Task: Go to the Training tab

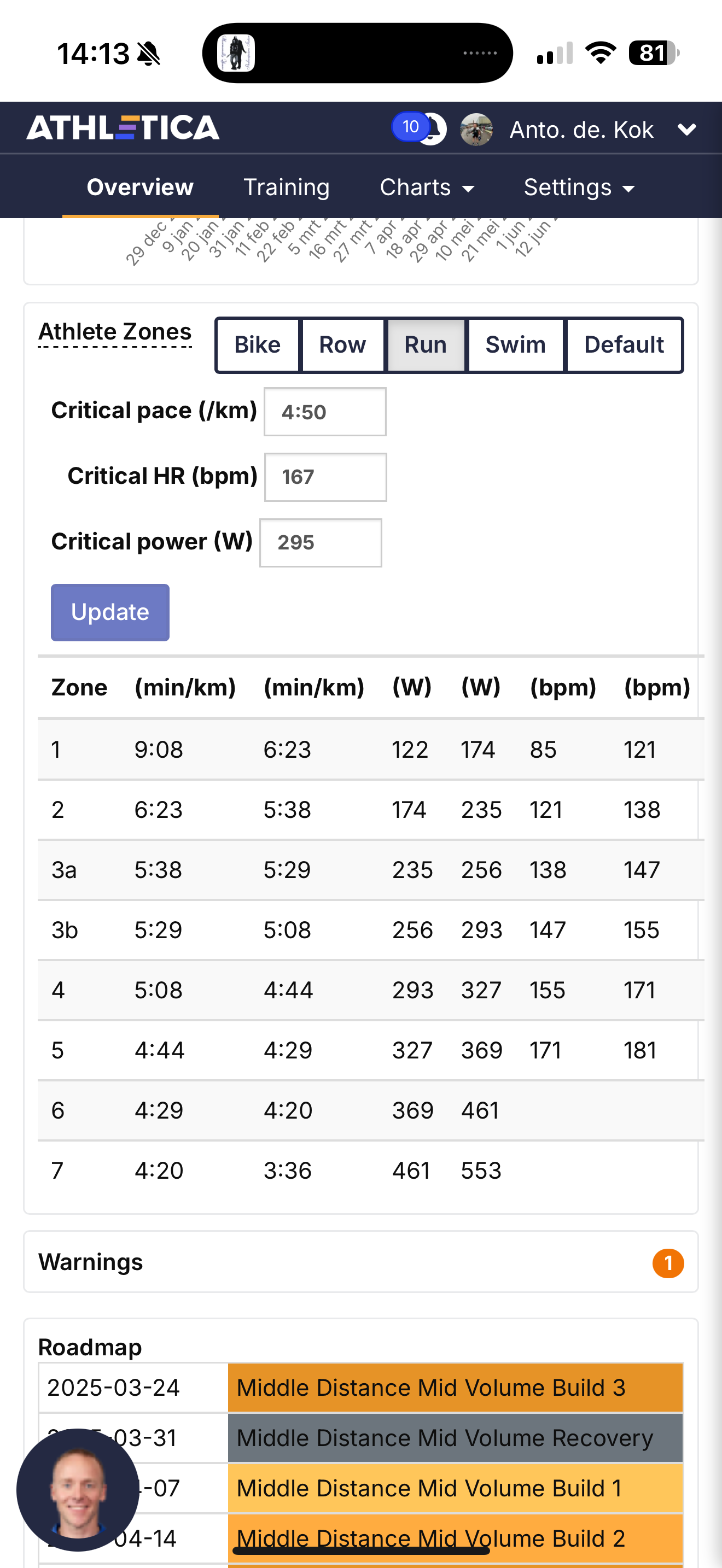Action: pyautogui.click(x=286, y=188)
